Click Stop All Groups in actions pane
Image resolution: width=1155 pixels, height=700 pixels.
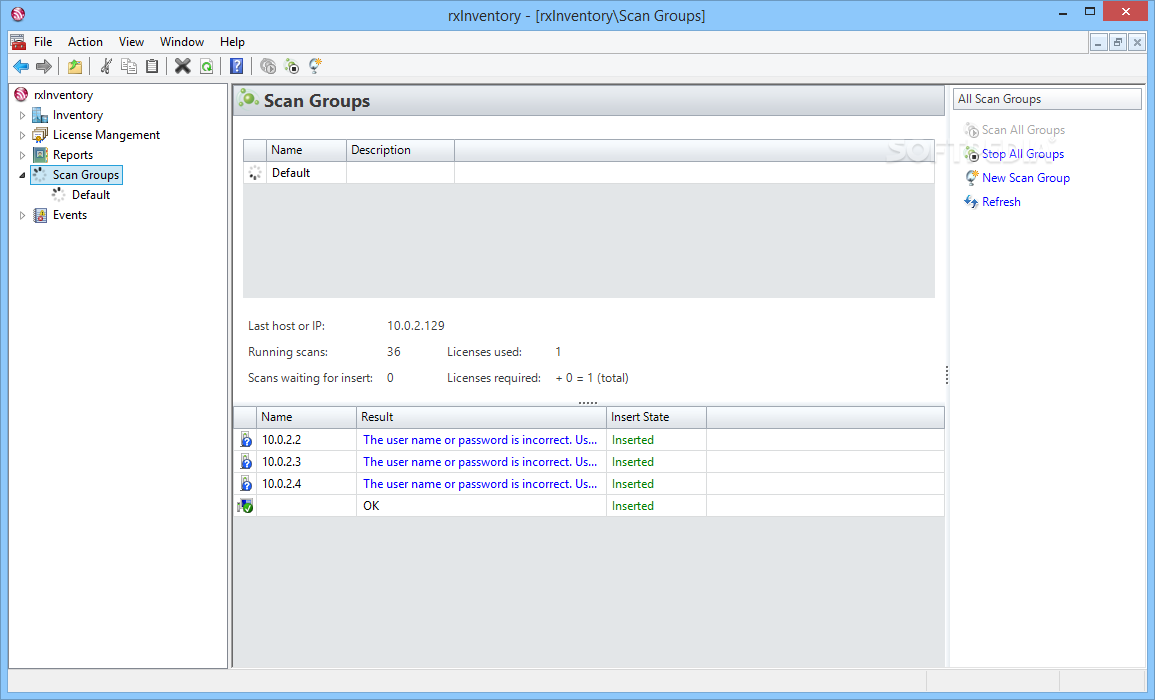click(x=1022, y=154)
